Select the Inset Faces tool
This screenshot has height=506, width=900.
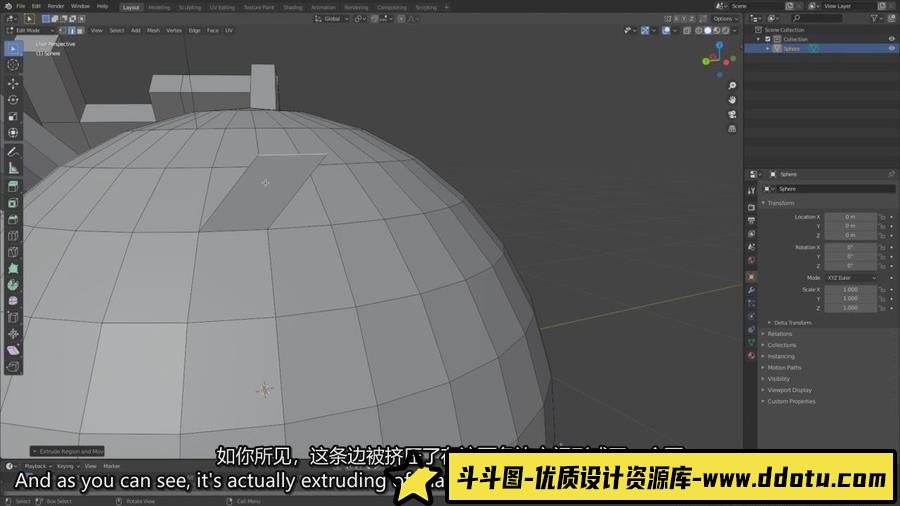13,203
